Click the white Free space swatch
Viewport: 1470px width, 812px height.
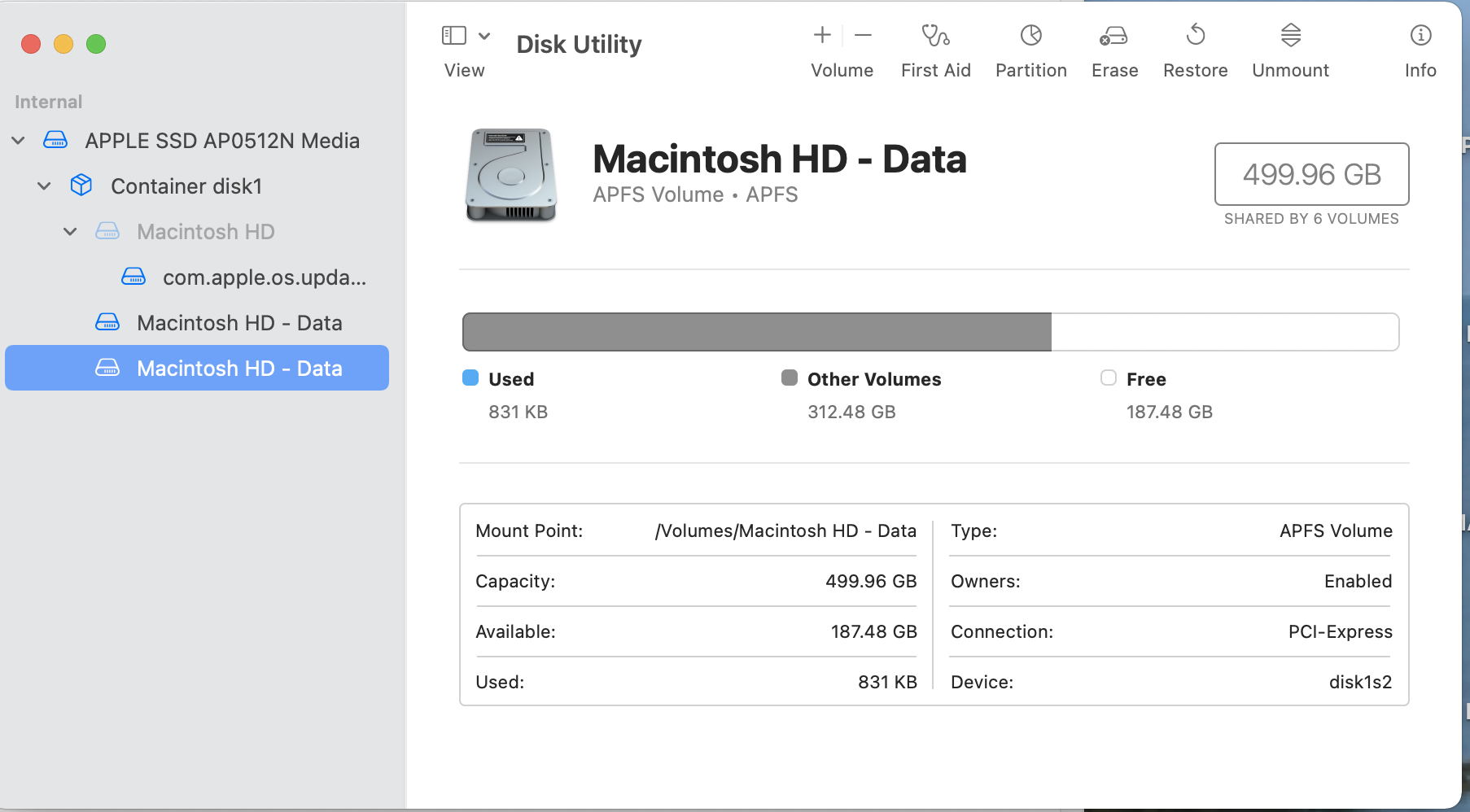(x=1109, y=378)
